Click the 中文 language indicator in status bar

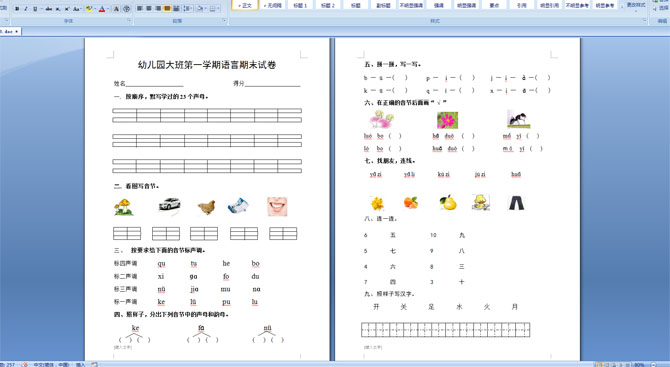51,364
